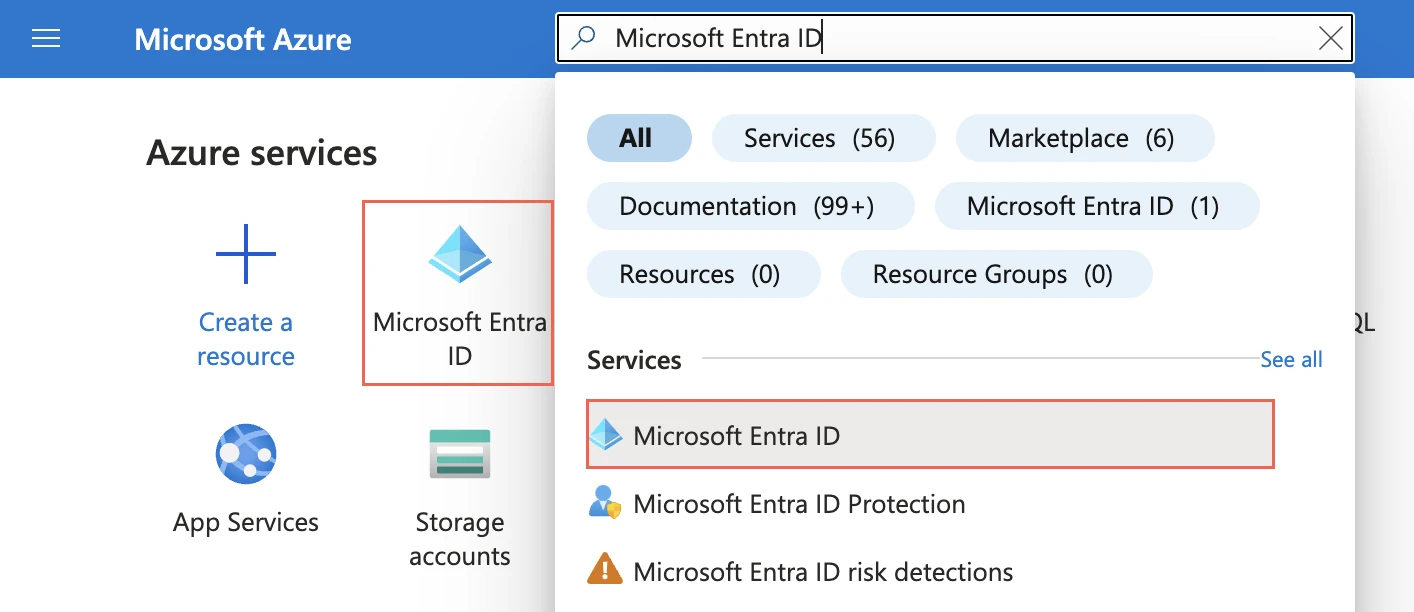The width and height of the screenshot is (1414, 612).
Task: Open the App Services globe icon
Action: [245, 454]
